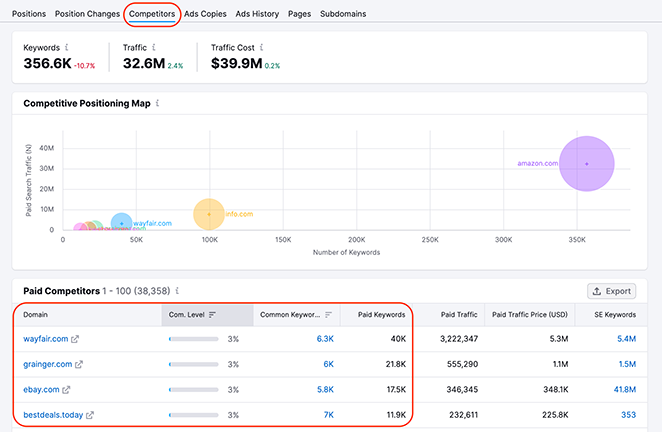662x432 pixels.
Task: Sort by Common Keywords column header
Action: coord(297,315)
